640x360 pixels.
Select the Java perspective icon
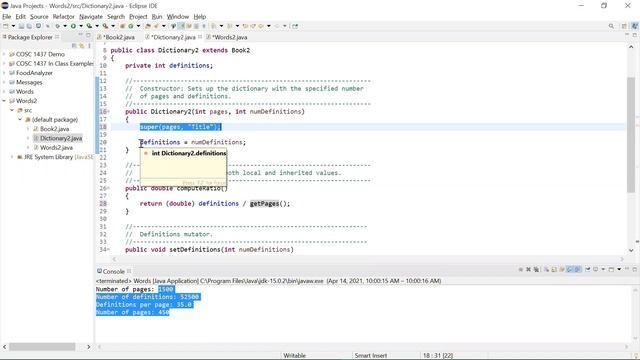[635, 26]
